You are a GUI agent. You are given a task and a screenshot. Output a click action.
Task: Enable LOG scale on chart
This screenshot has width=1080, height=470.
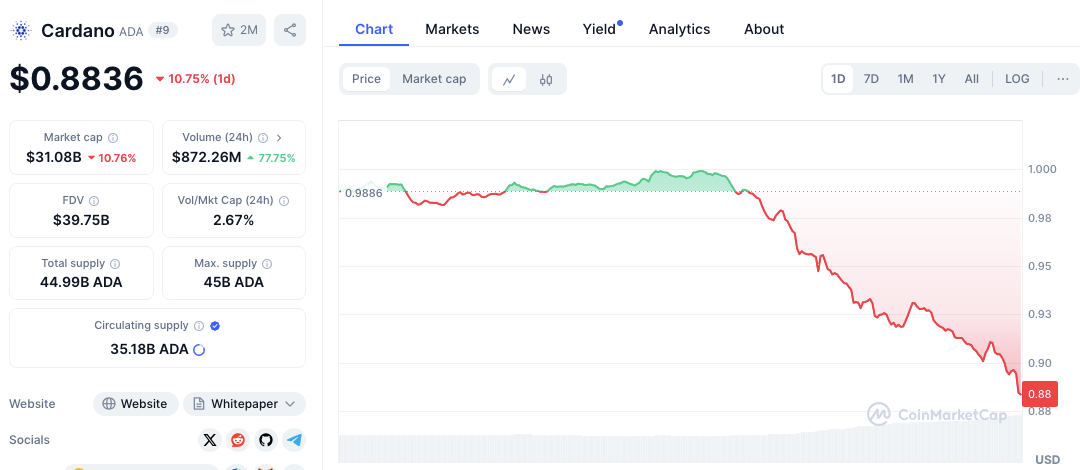coord(1017,79)
